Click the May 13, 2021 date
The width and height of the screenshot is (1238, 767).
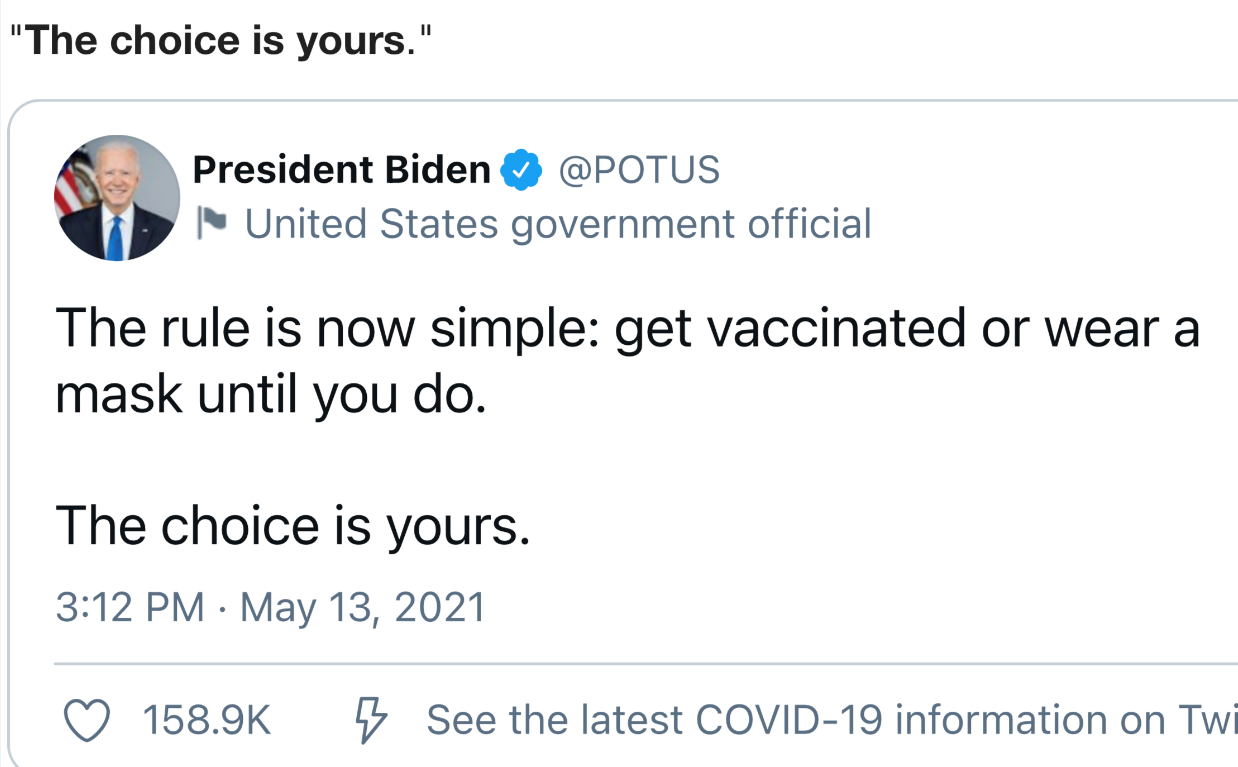point(363,607)
